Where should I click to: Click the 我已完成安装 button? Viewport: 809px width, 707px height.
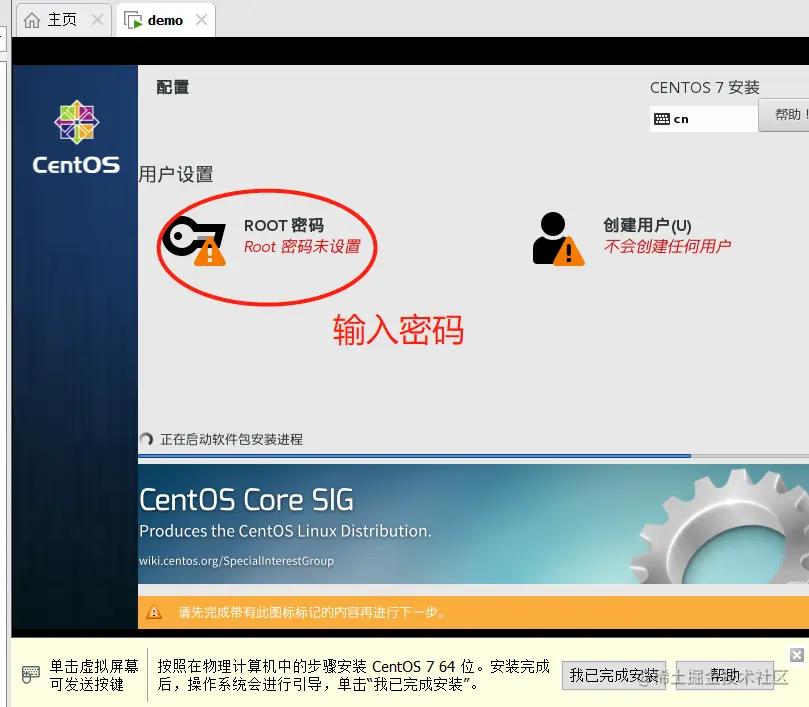point(613,675)
